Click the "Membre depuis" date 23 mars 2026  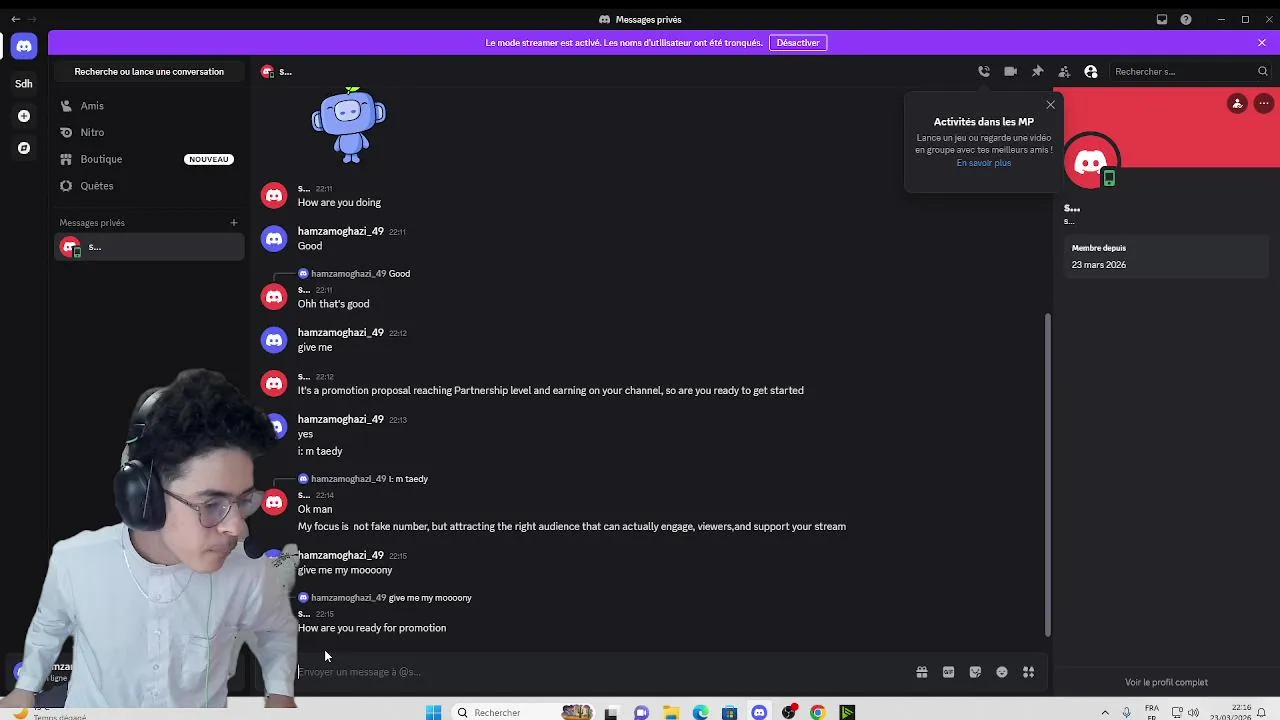[x=1098, y=265]
